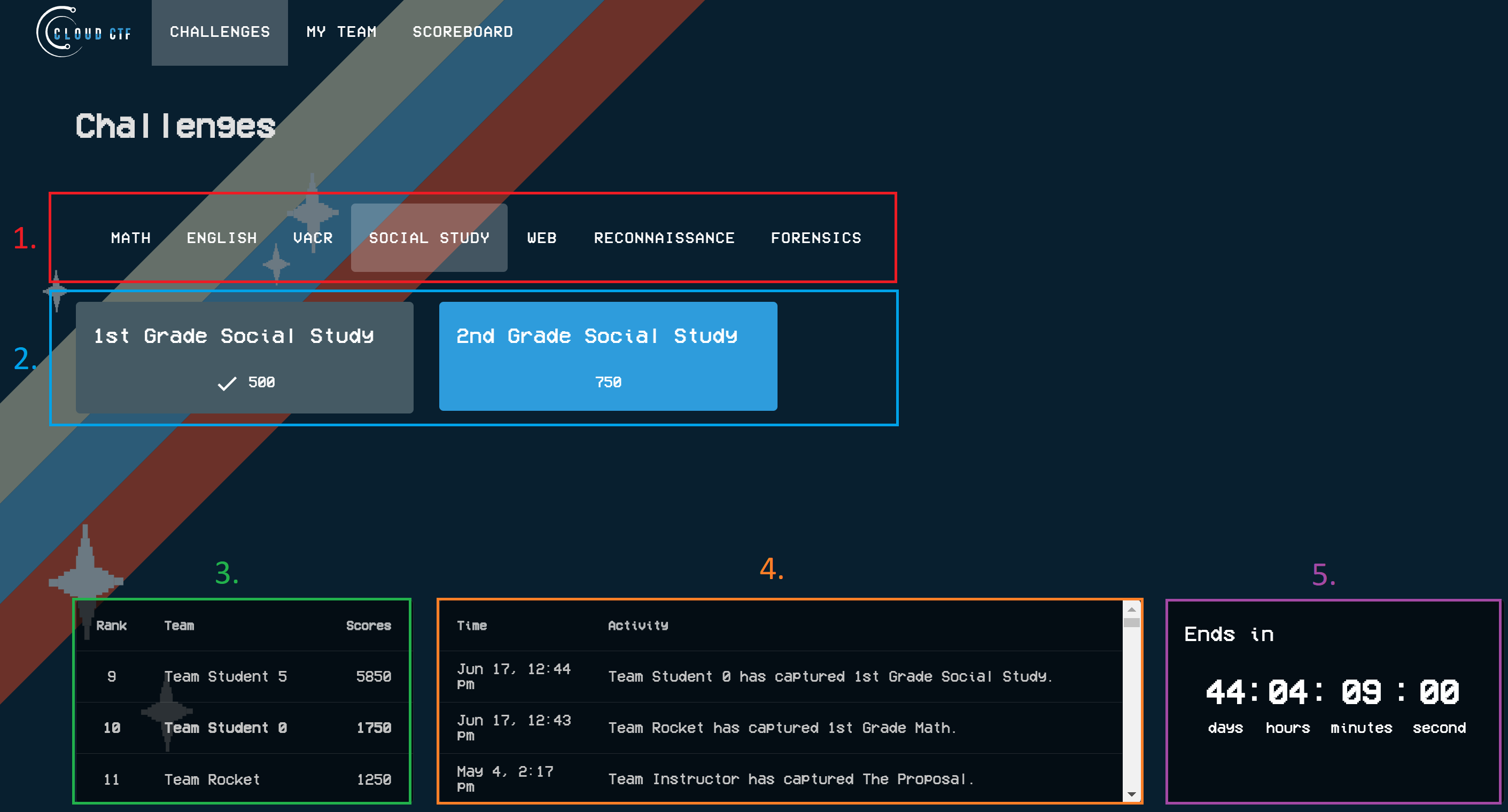This screenshot has height=812, width=1508.
Task: Select the ENGLISH challenge category
Action: point(221,238)
